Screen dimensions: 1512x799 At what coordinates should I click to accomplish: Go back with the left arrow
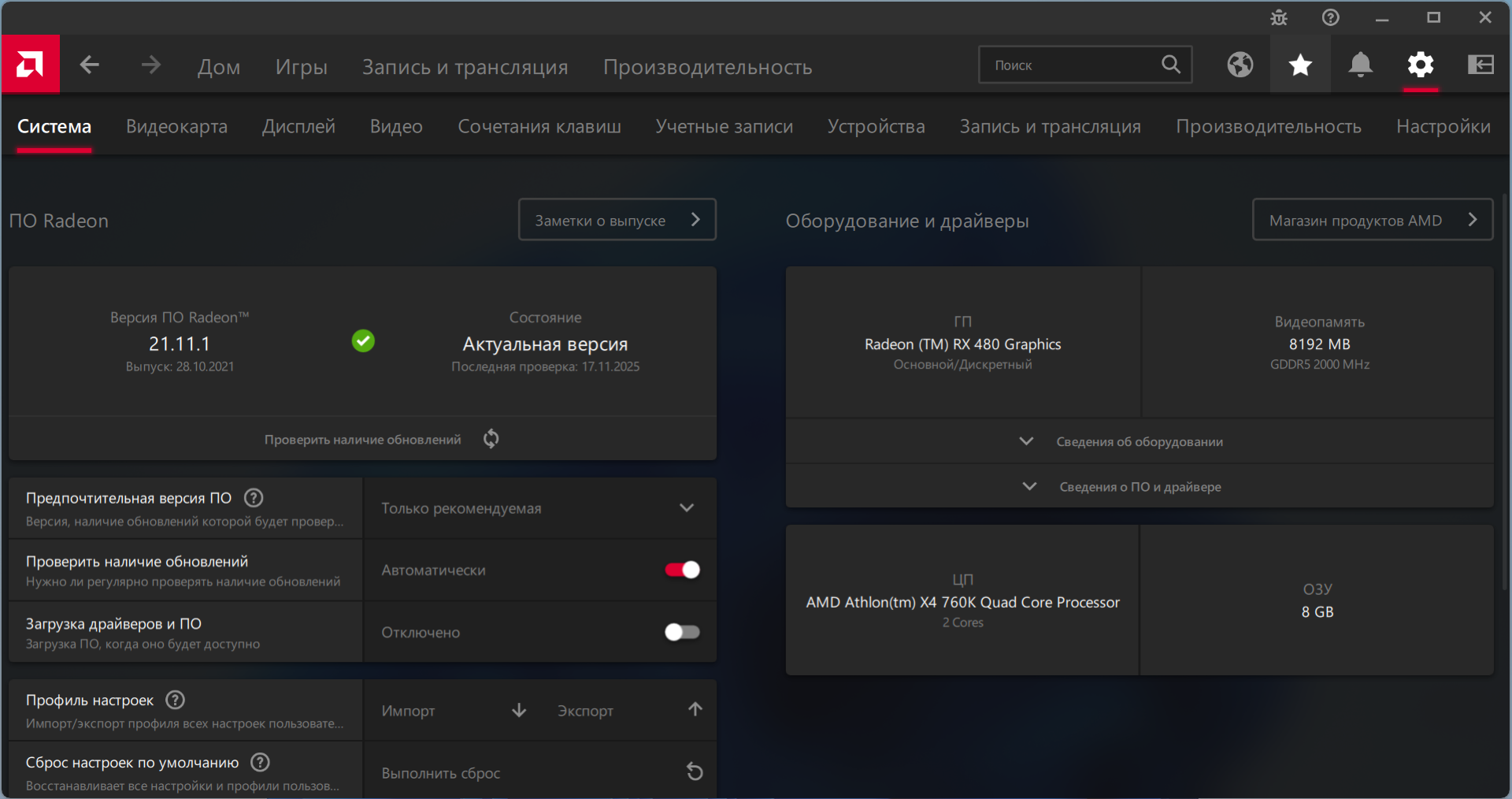click(90, 65)
